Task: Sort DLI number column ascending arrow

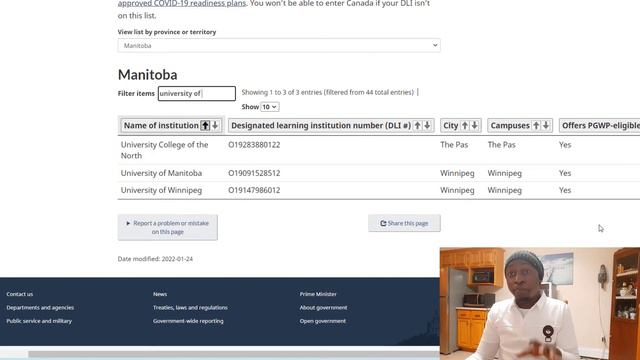Action: (x=418, y=126)
